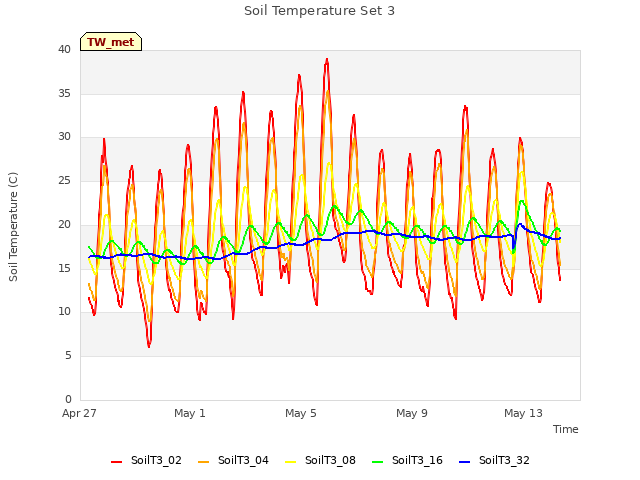Image resolution: width=640 pixels, height=480 pixels.
Task: Click the 40 y-axis tick label
Action: [64, 49]
